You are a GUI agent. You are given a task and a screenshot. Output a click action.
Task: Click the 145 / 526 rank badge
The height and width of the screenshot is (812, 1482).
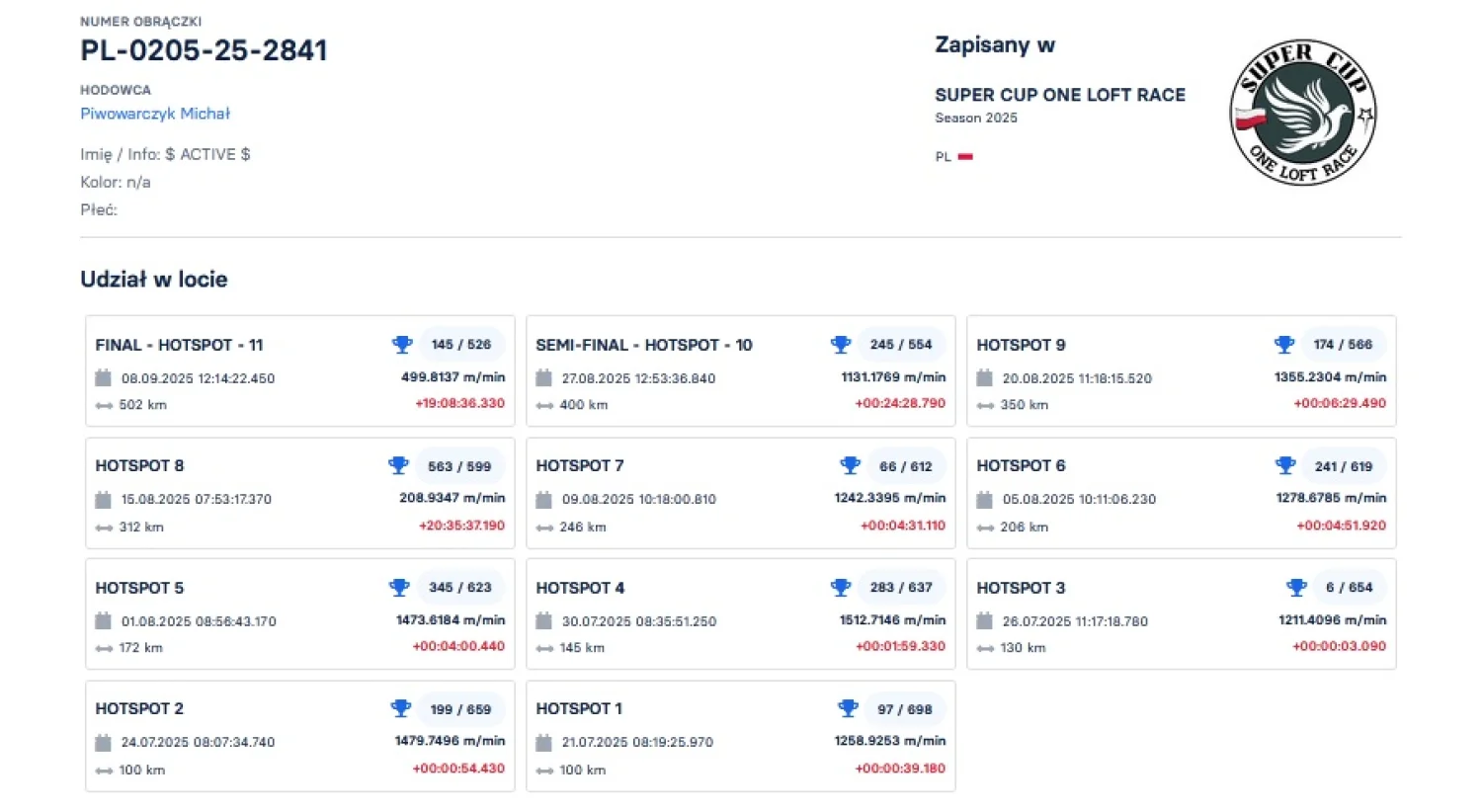tap(461, 345)
